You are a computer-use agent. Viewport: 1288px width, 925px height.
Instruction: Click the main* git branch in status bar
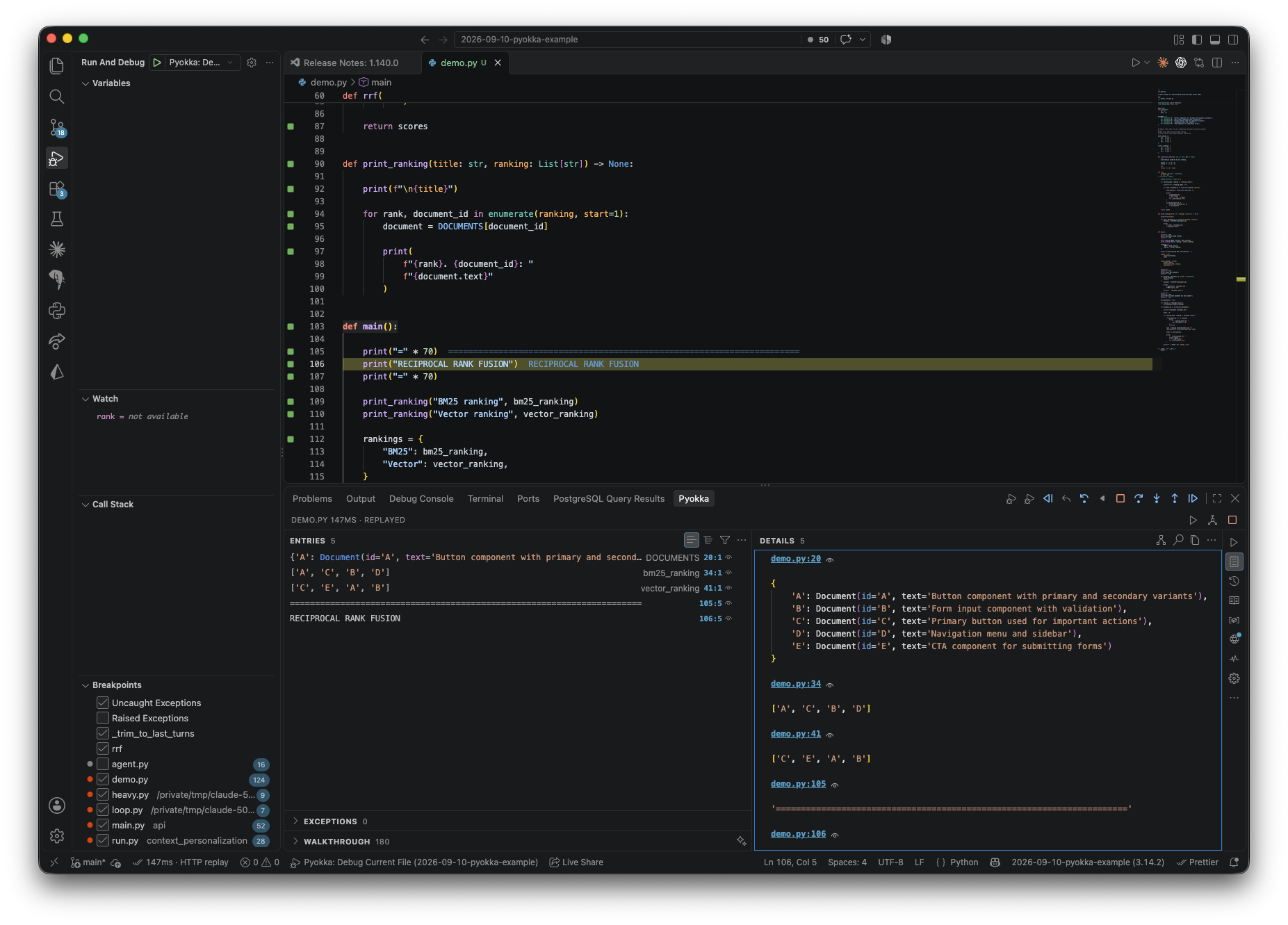[x=88, y=862]
